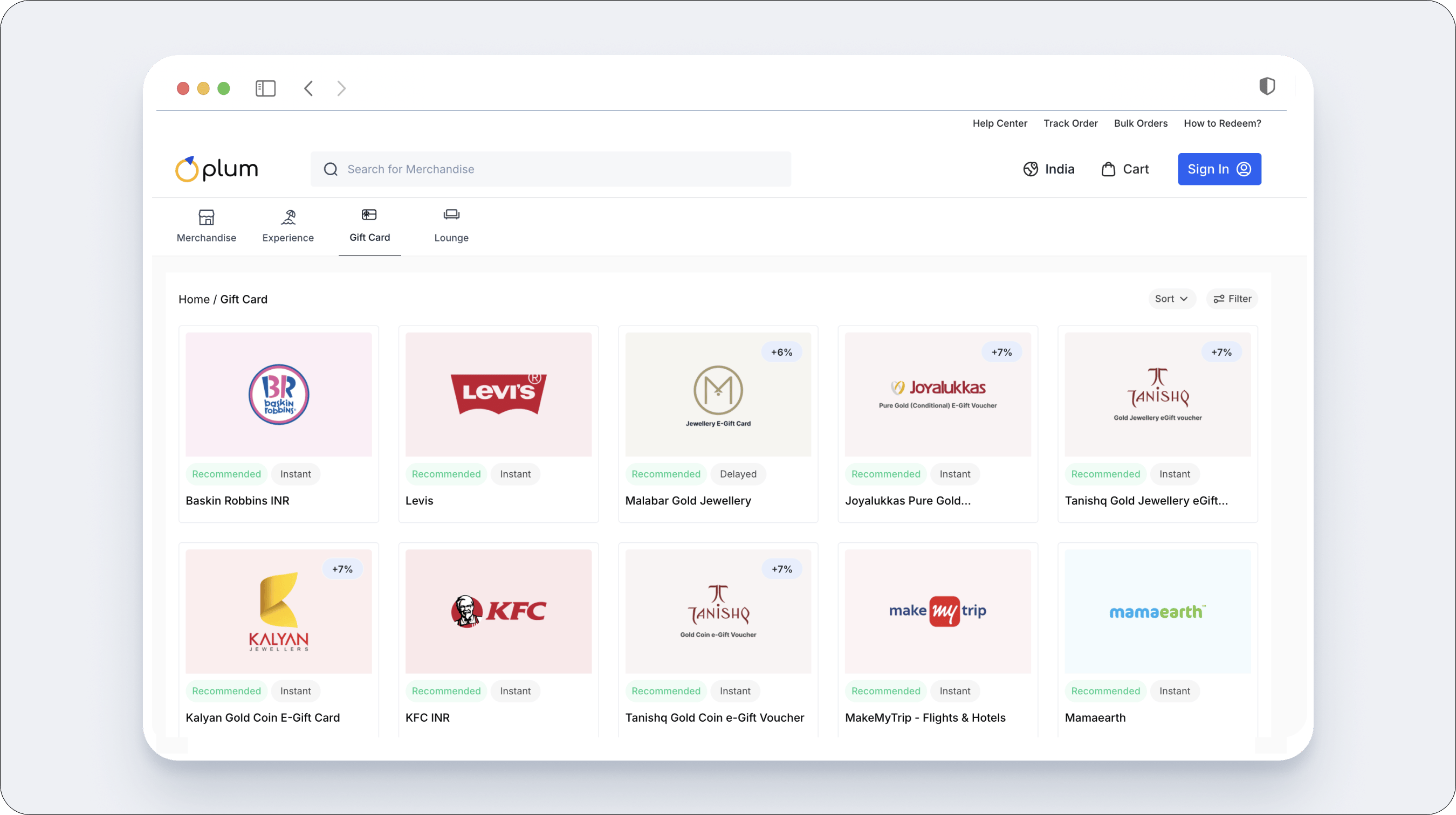Click the Sign In button
This screenshot has width=1456, height=815.
pyautogui.click(x=1219, y=169)
